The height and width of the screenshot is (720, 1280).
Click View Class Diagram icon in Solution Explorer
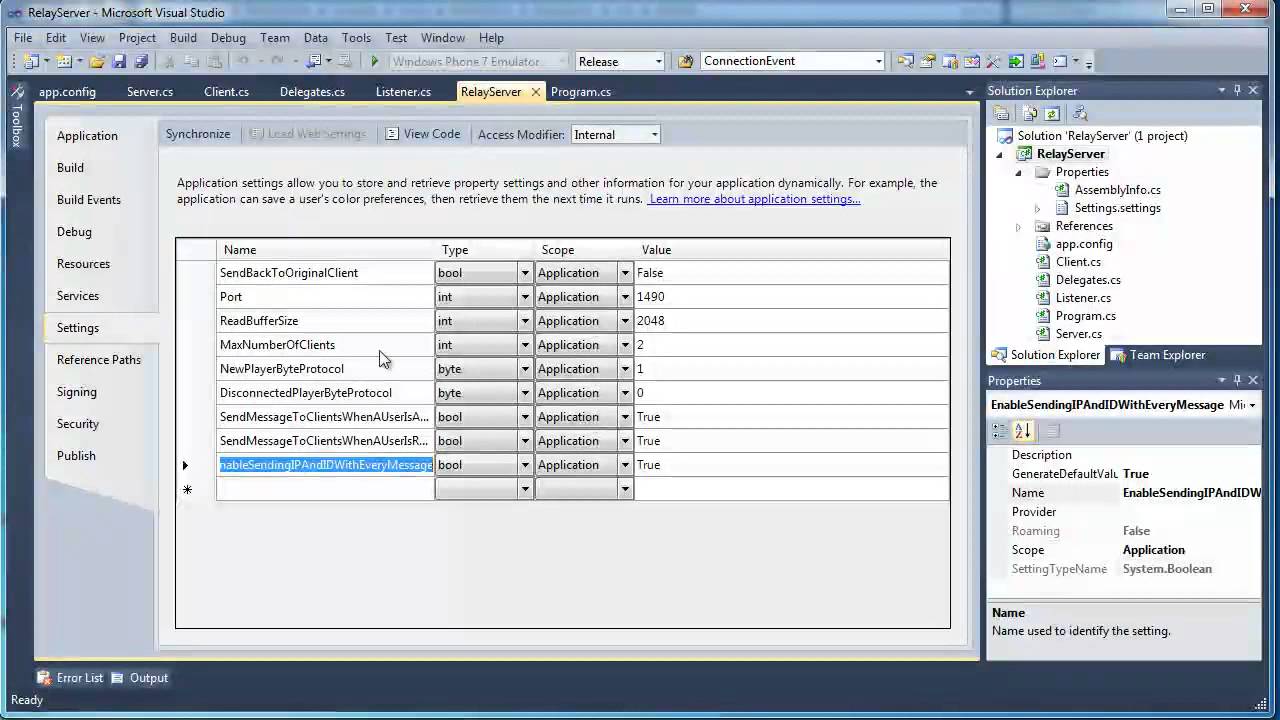pos(1079,114)
